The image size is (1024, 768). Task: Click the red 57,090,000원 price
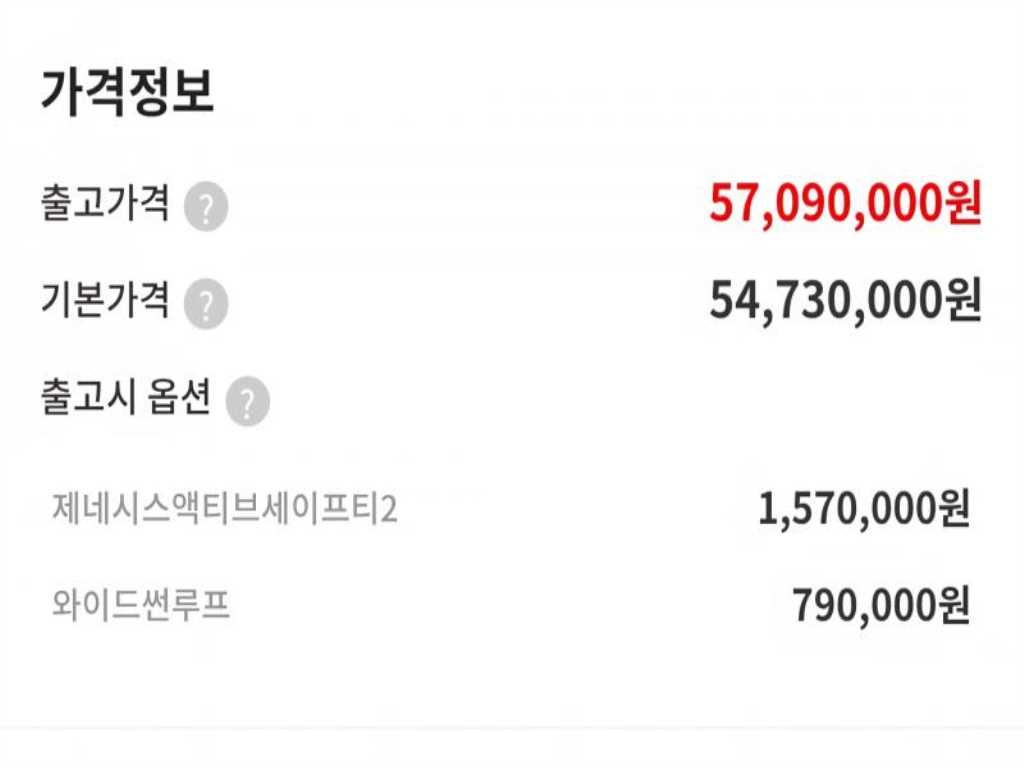pyautogui.click(x=846, y=204)
